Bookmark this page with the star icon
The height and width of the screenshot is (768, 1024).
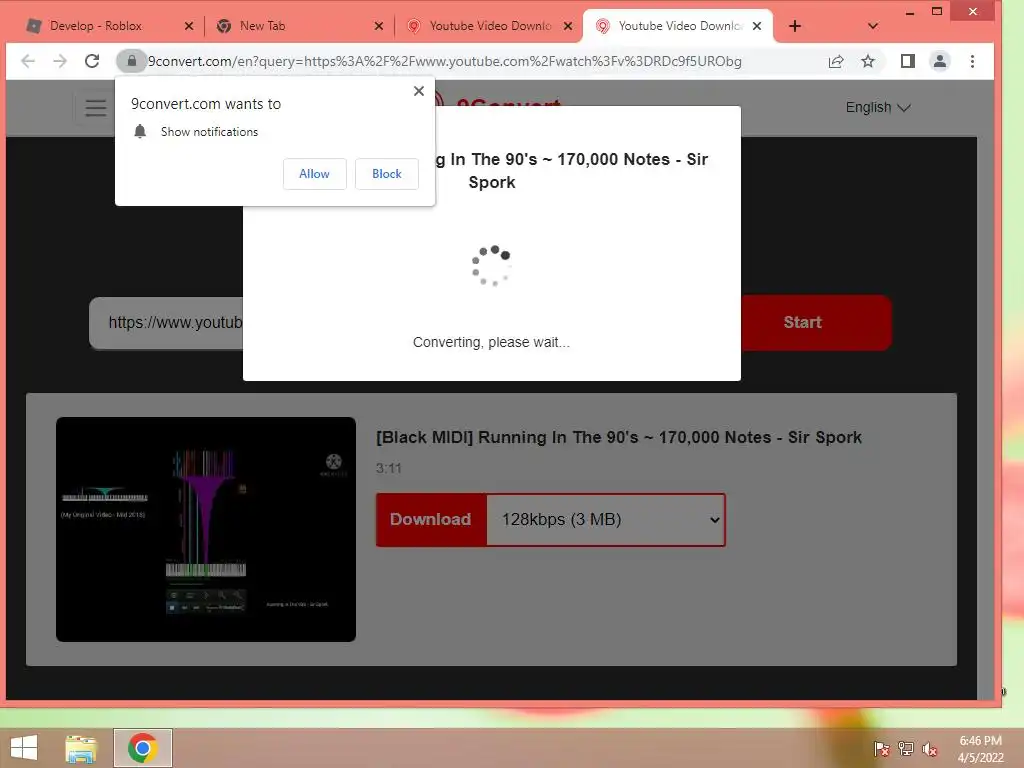click(x=867, y=61)
